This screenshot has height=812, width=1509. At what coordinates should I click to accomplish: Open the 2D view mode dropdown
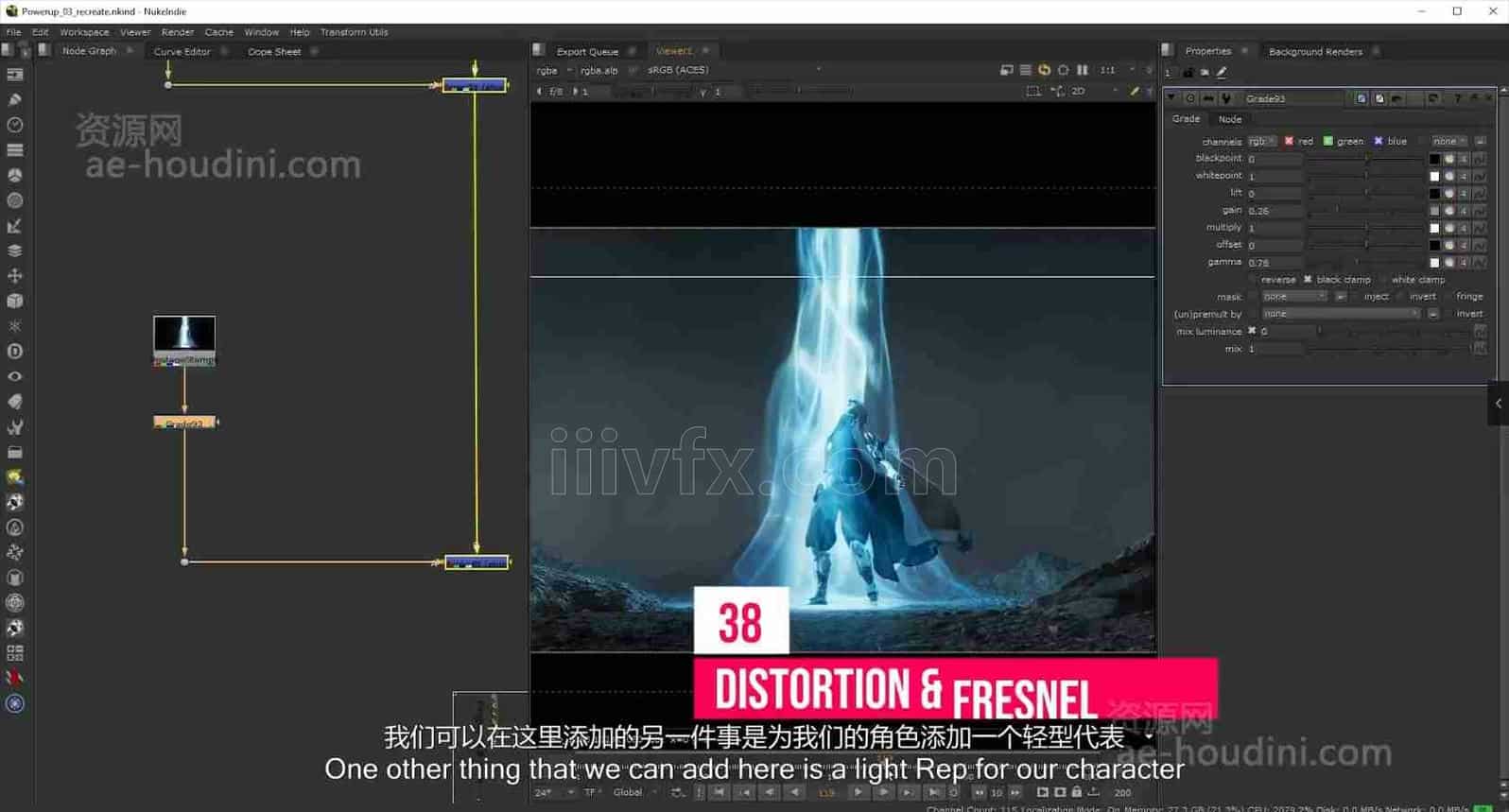pos(1094,92)
